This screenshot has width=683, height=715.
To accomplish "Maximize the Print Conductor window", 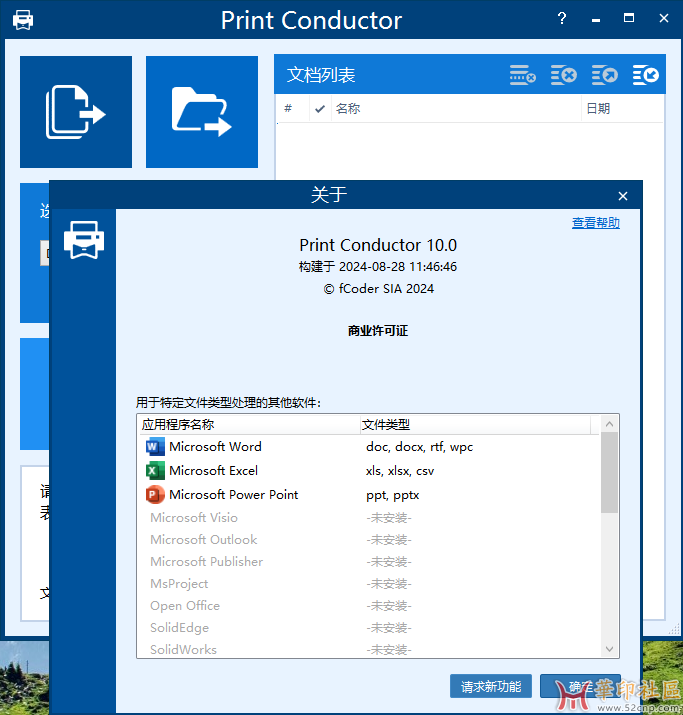I will coord(629,18).
